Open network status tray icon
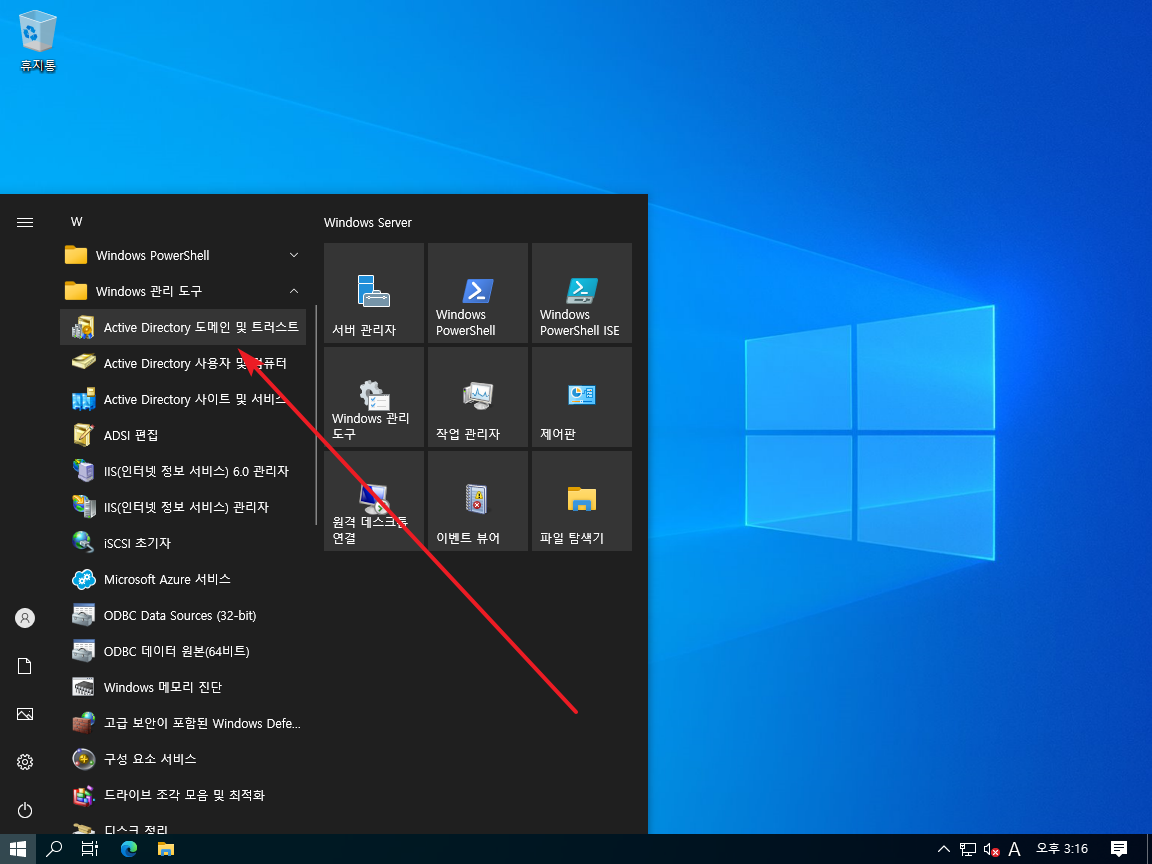Screen dimensions: 1152x864 968,849
